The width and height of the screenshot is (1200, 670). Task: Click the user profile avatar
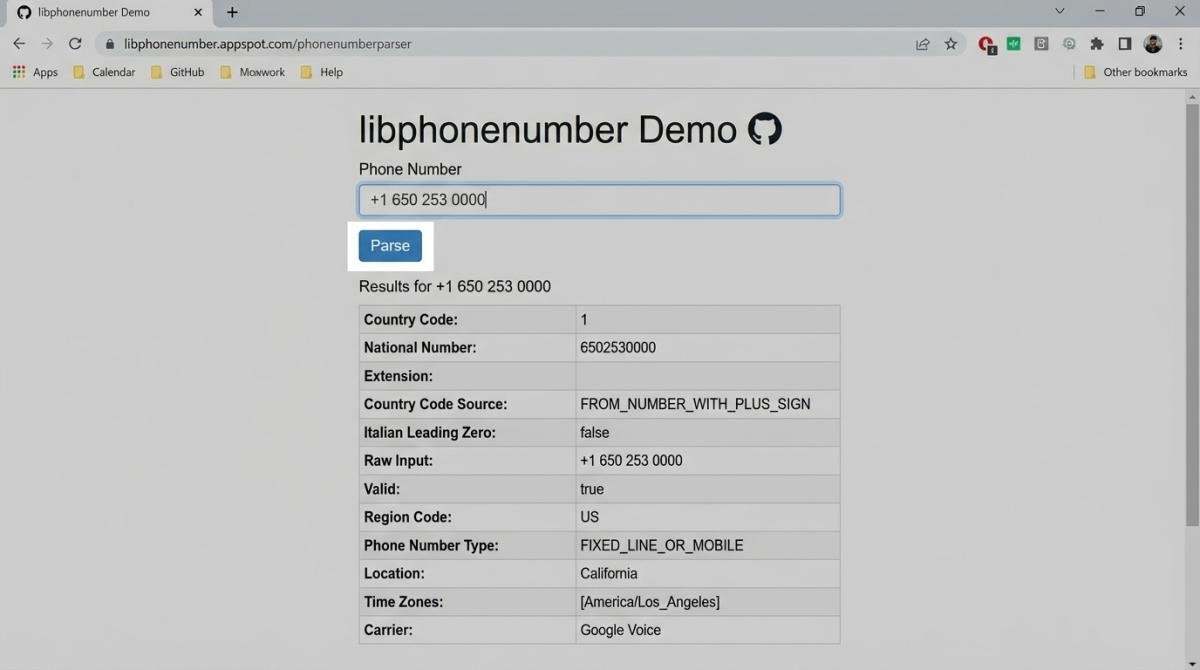coord(1153,44)
